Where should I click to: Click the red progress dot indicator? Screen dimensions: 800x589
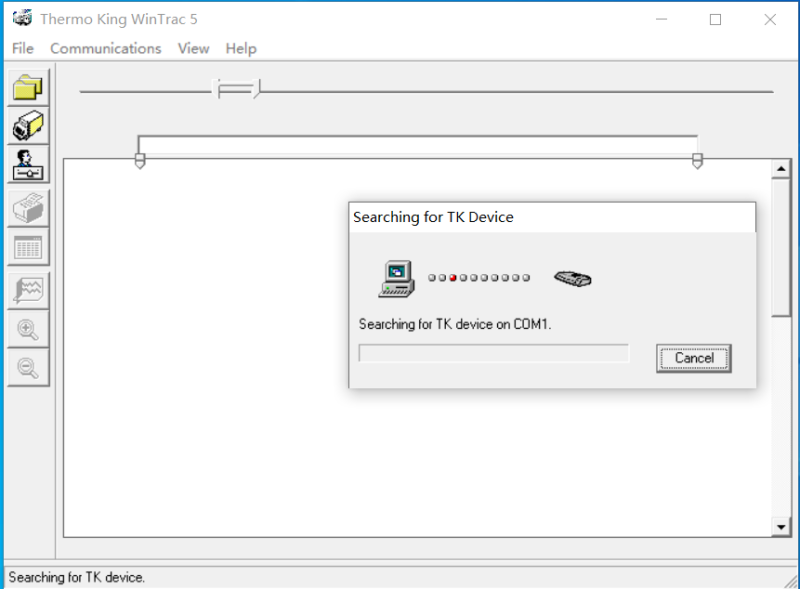(x=453, y=277)
